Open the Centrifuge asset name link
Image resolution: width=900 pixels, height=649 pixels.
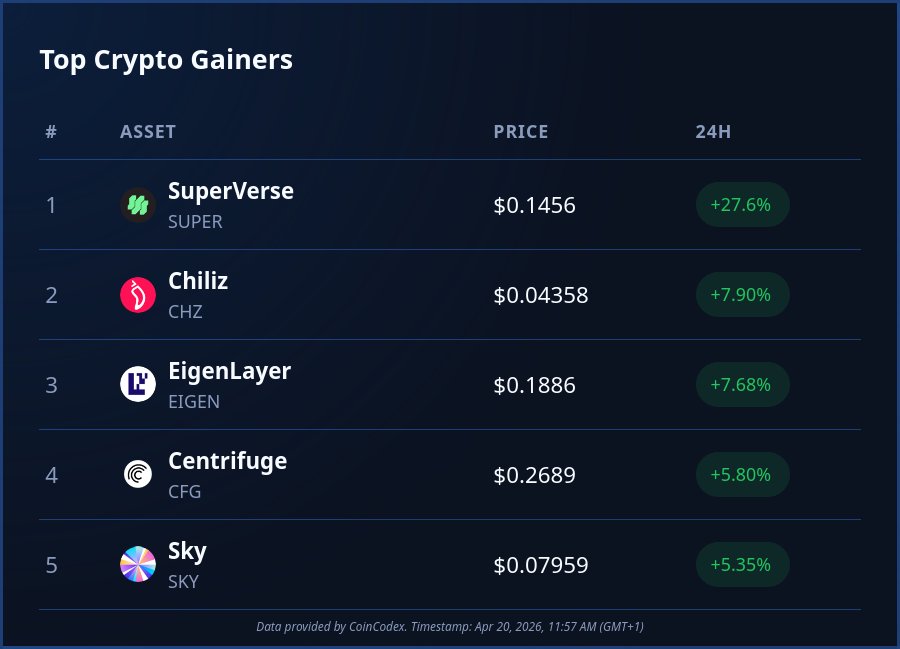tap(227, 461)
